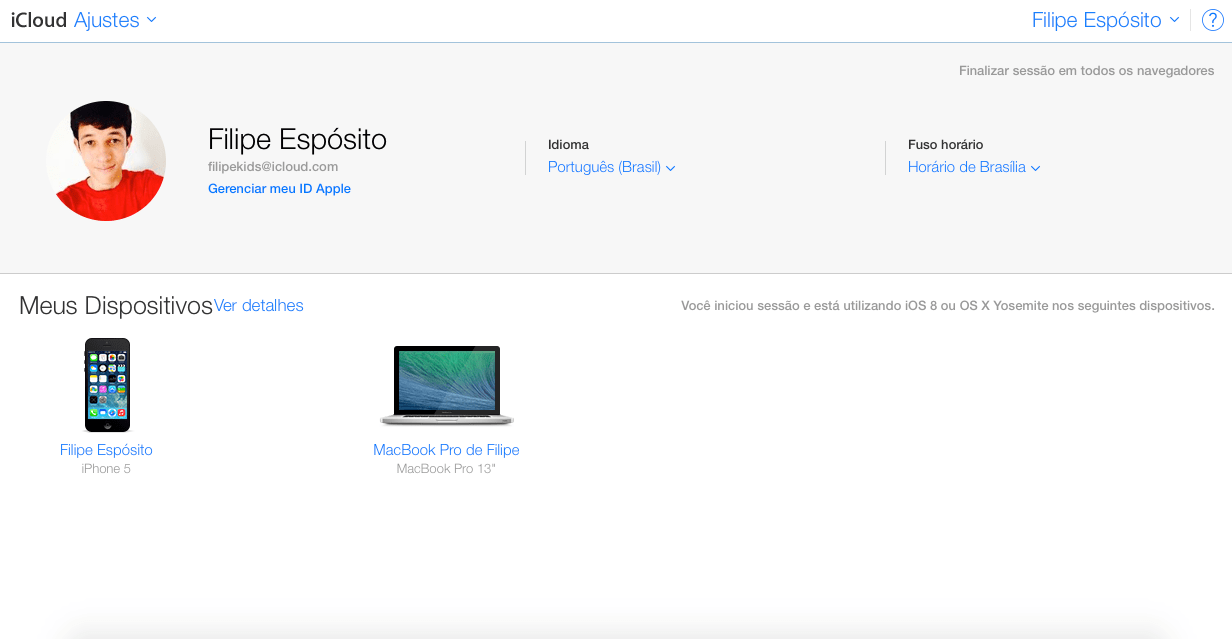Open Ver detalhes for devices

[x=259, y=306]
